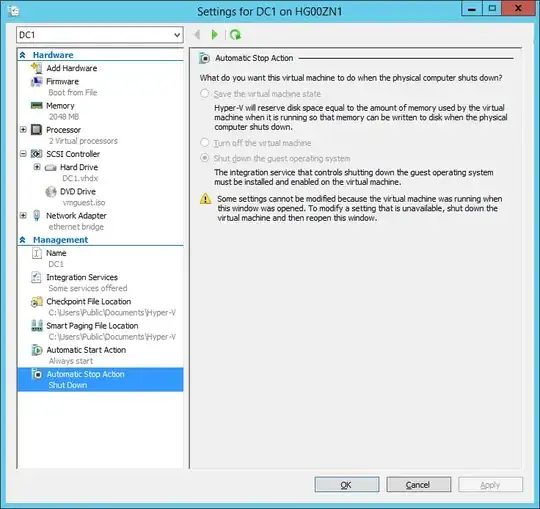
Task: Select Turn off the virtual machine option
Action: (x=205, y=142)
